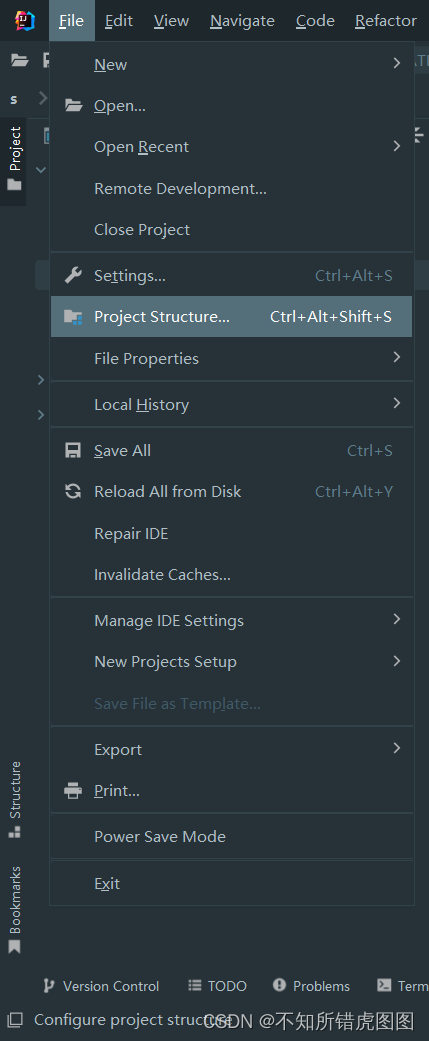Click the IntelliJ IDEA logo icon

coord(25,21)
